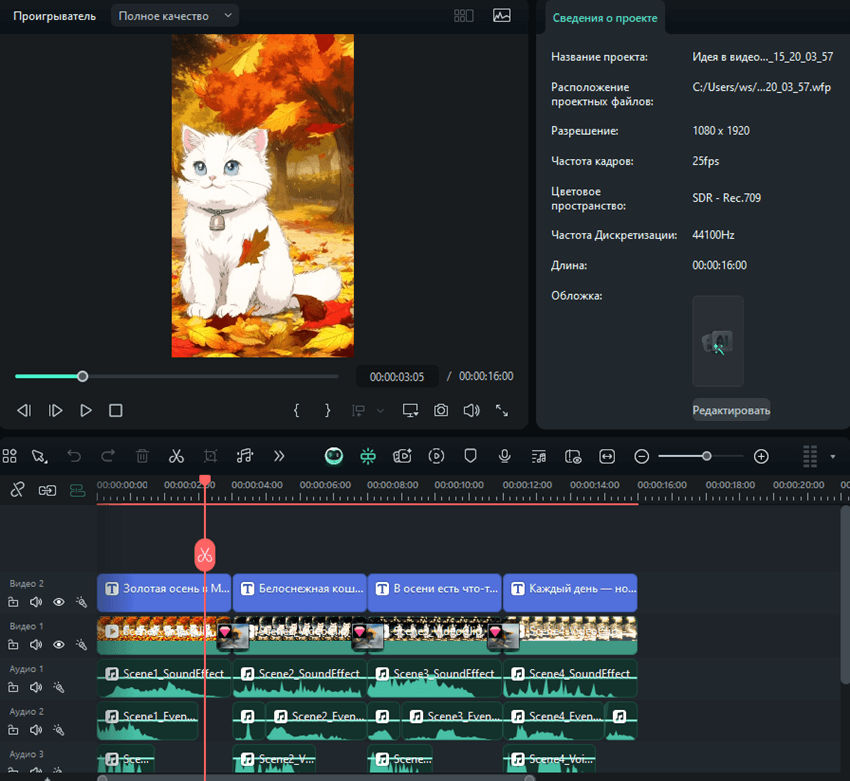Split clip with the scissors toolbar icon
This screenshot has width=850, height=781.
coord(176,456)
